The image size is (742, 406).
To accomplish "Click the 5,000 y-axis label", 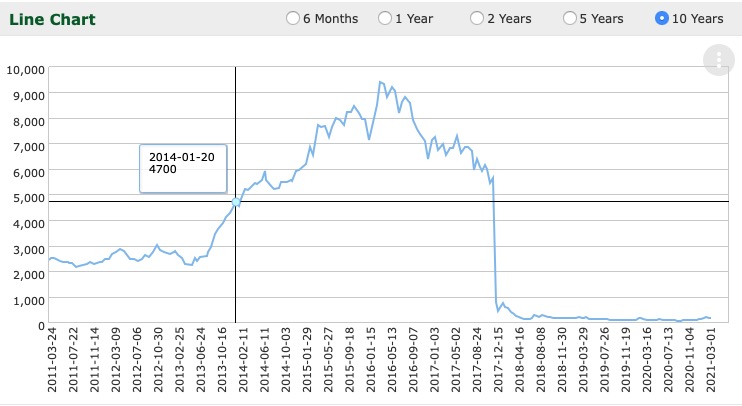I will tap(28, 198).
